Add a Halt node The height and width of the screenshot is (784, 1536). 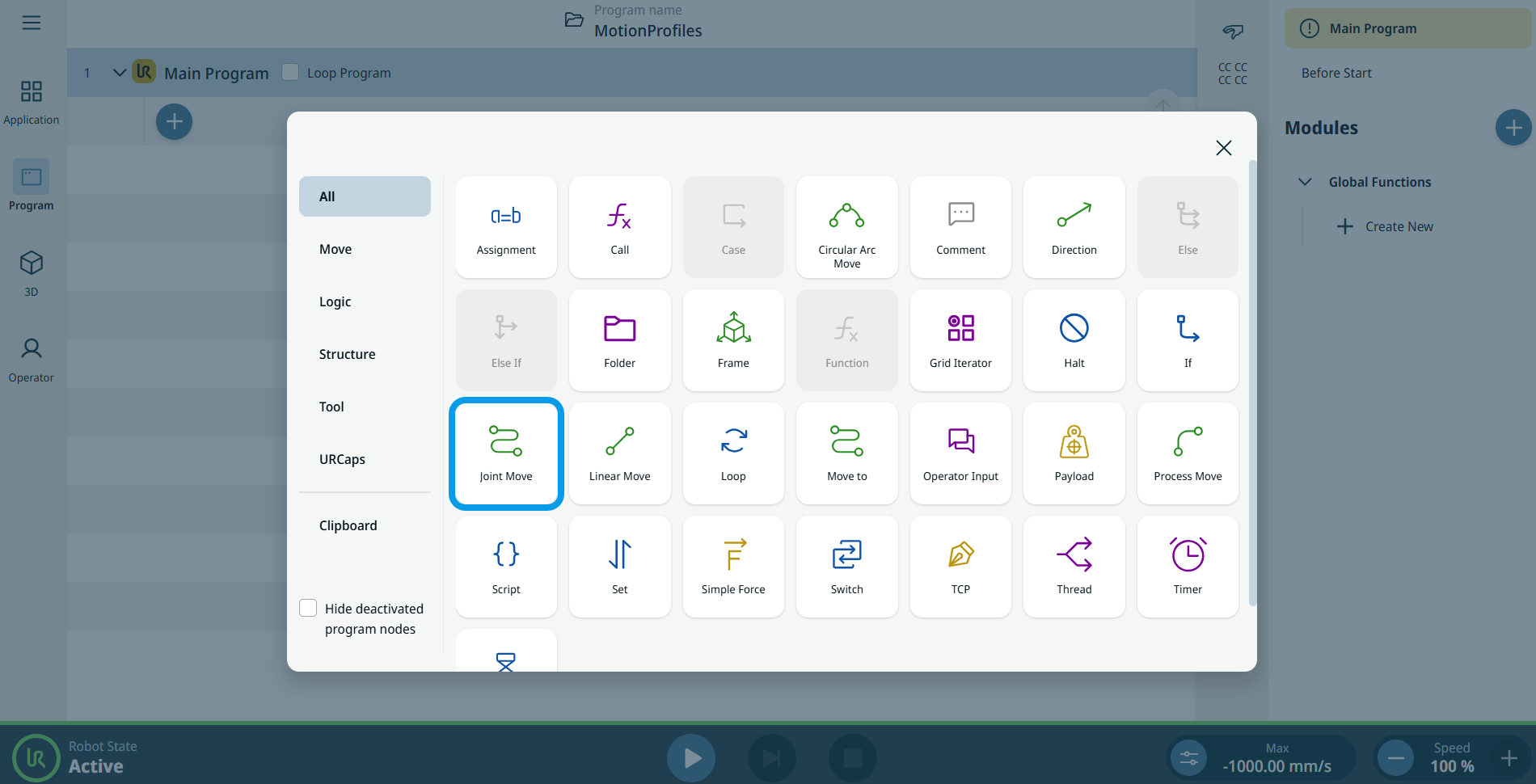[1074, 340]
